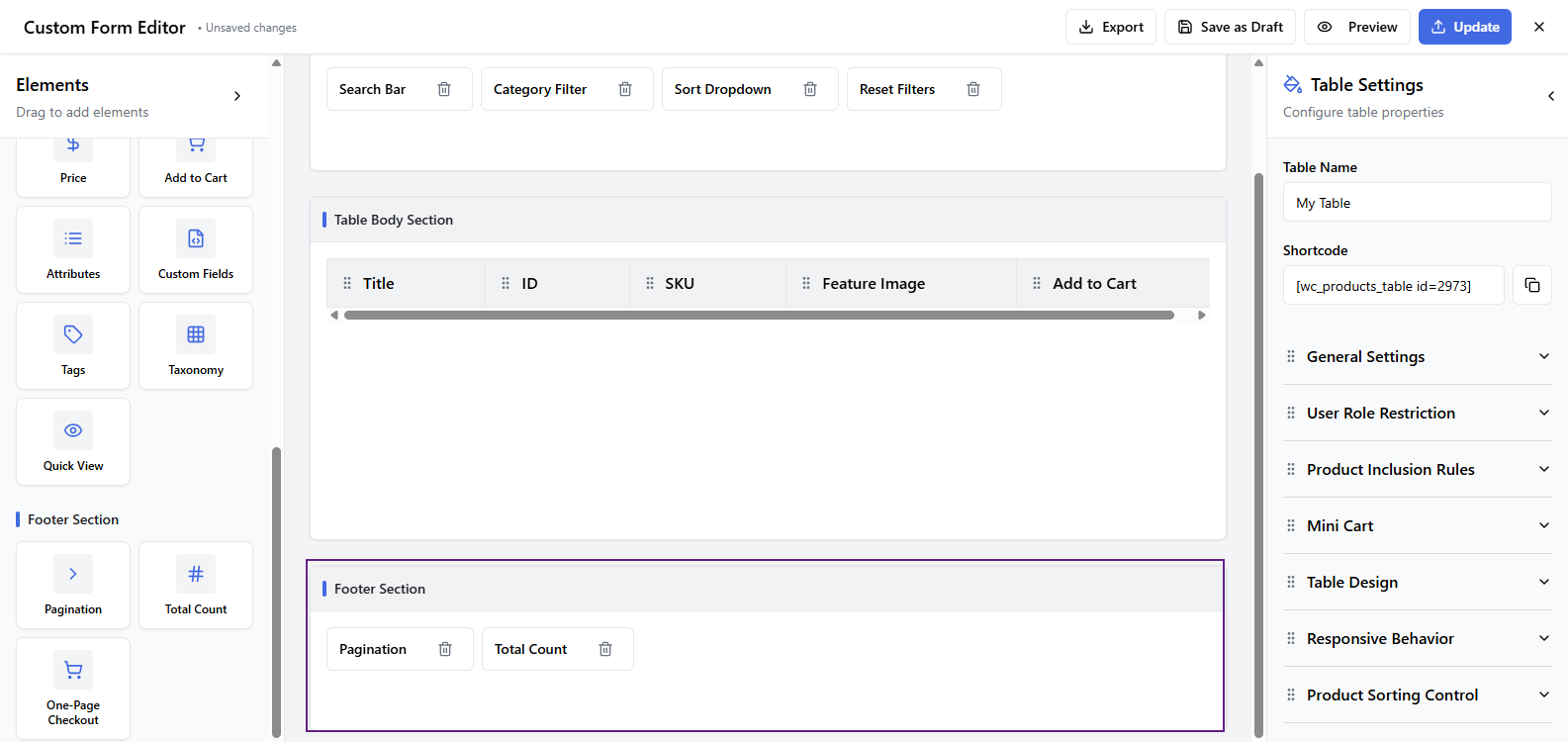Click the table body horizontal scrollbar
This screenshot has width=1568, height=742.
click(x=759, y=316)
